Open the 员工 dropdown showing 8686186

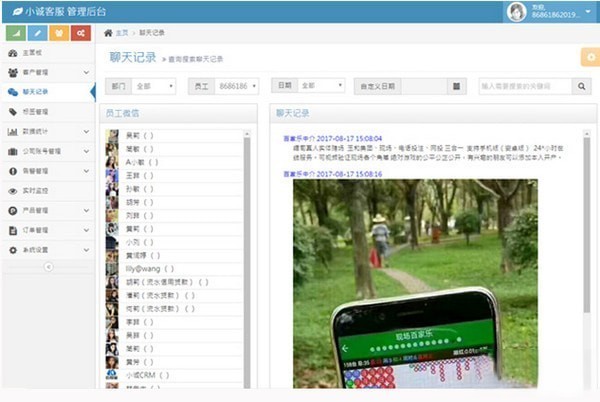[236, 86]
